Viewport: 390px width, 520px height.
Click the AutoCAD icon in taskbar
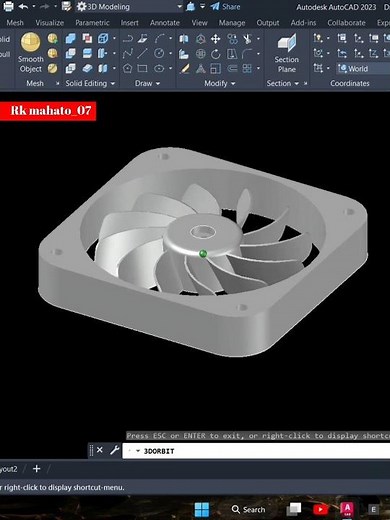[x=347, y=509]
